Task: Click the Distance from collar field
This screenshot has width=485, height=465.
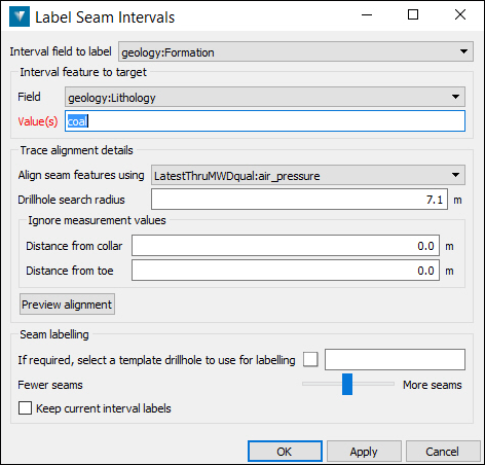Action: point(285,246)
